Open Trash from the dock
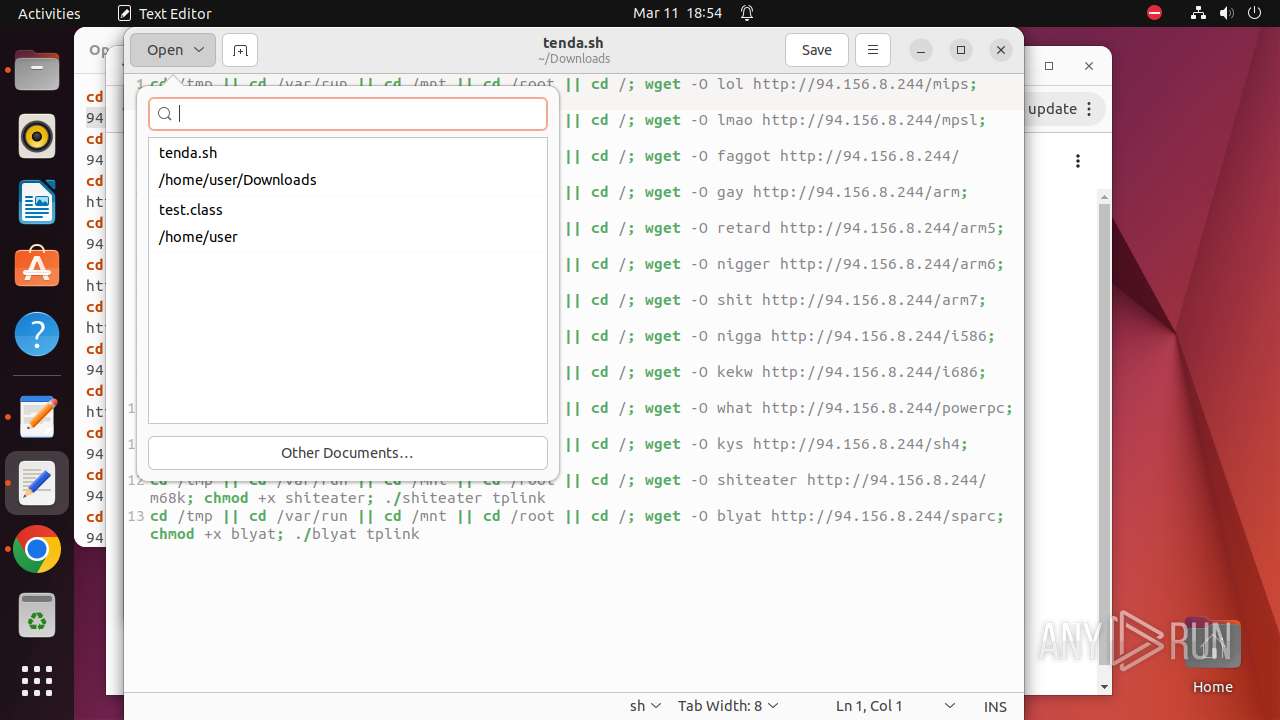Image resolution: width=1280 pixels, height=720 pixels. click(37, 615)
